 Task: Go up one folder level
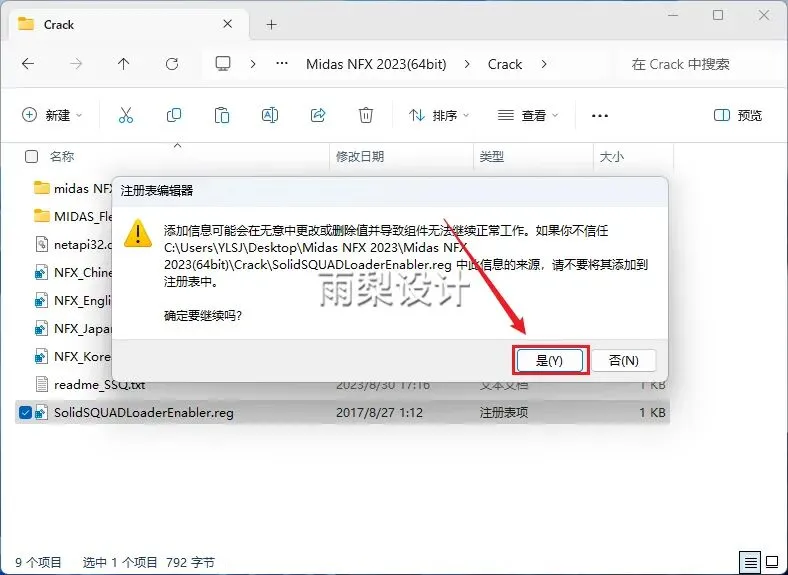tap(124, 64)
